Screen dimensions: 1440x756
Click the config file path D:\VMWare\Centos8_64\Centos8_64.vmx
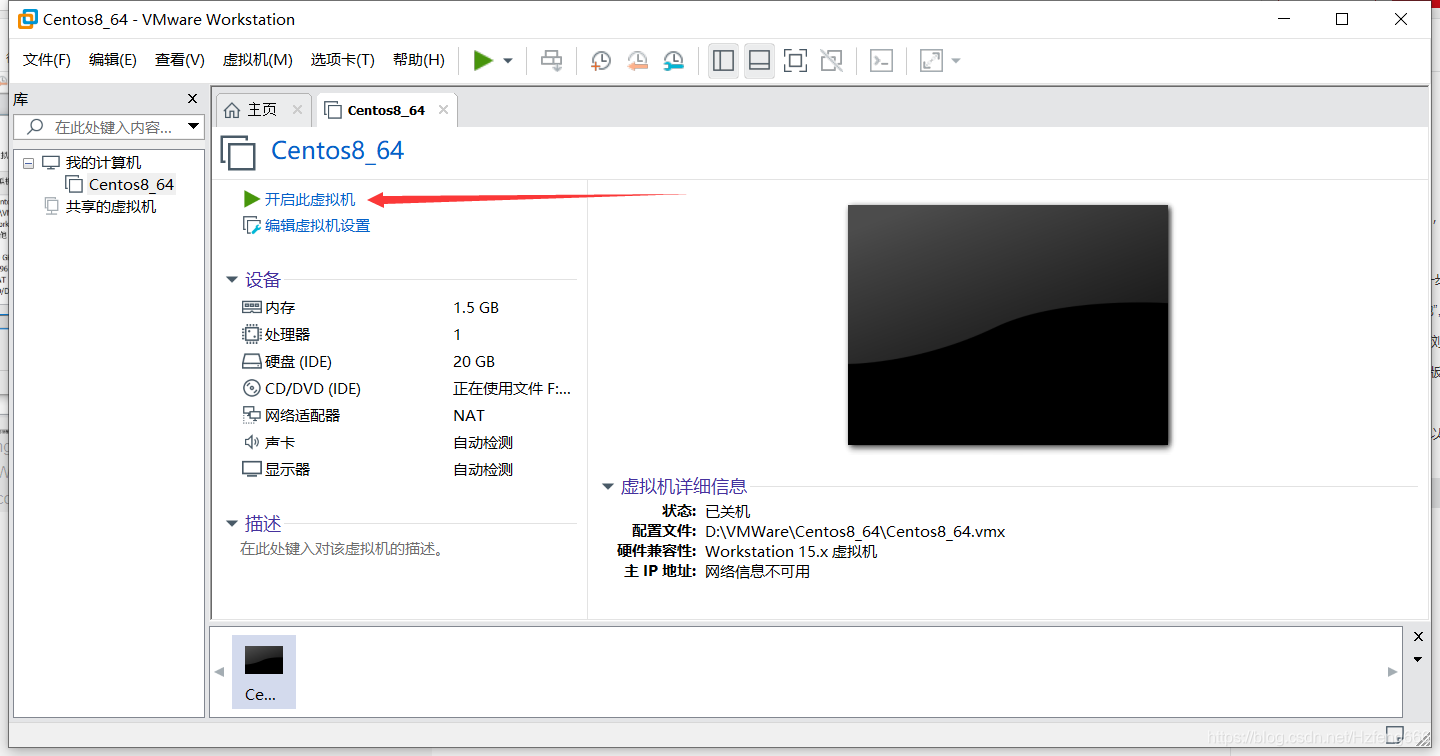[x=855, y=531]
